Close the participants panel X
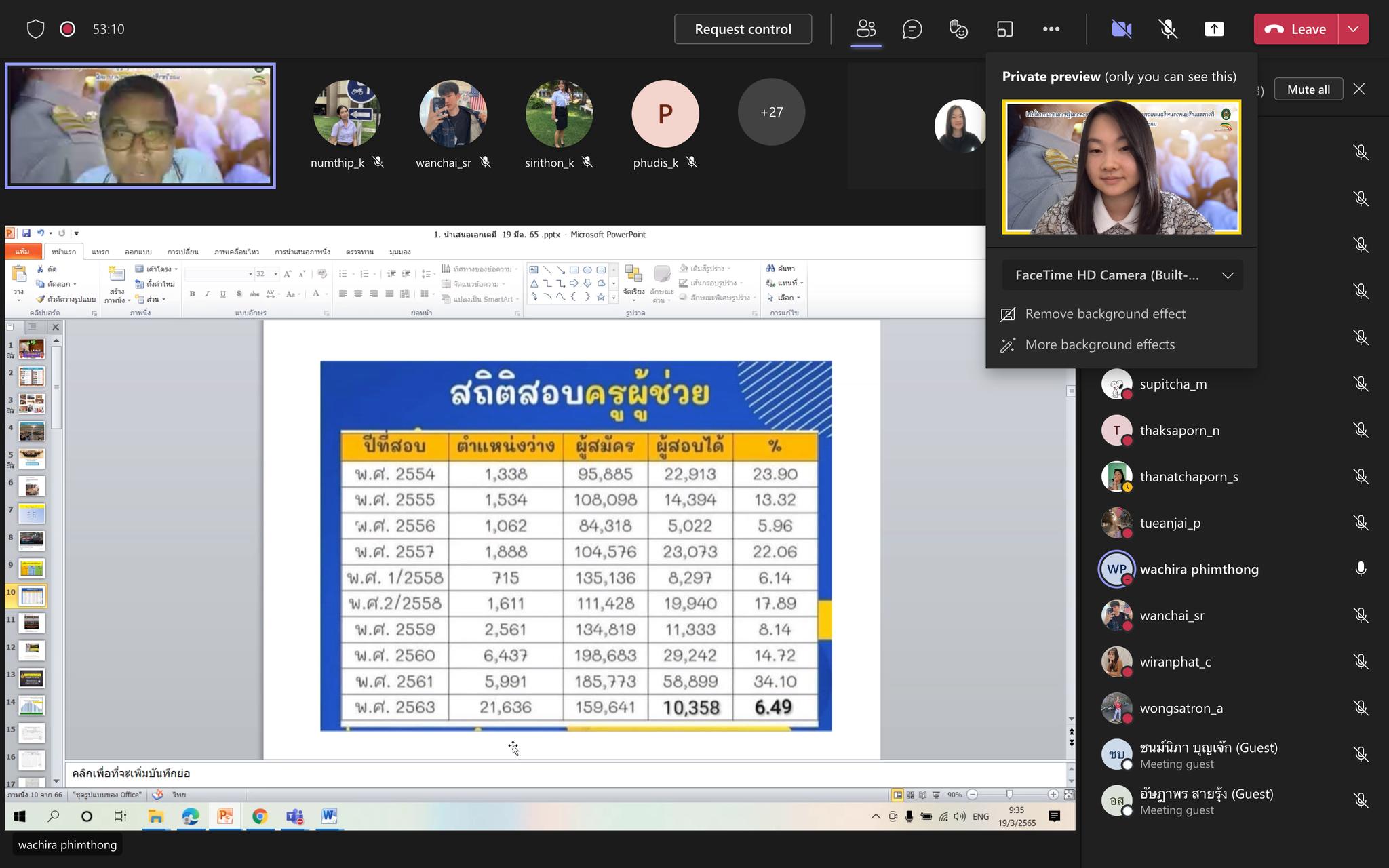 [1358, 89]
